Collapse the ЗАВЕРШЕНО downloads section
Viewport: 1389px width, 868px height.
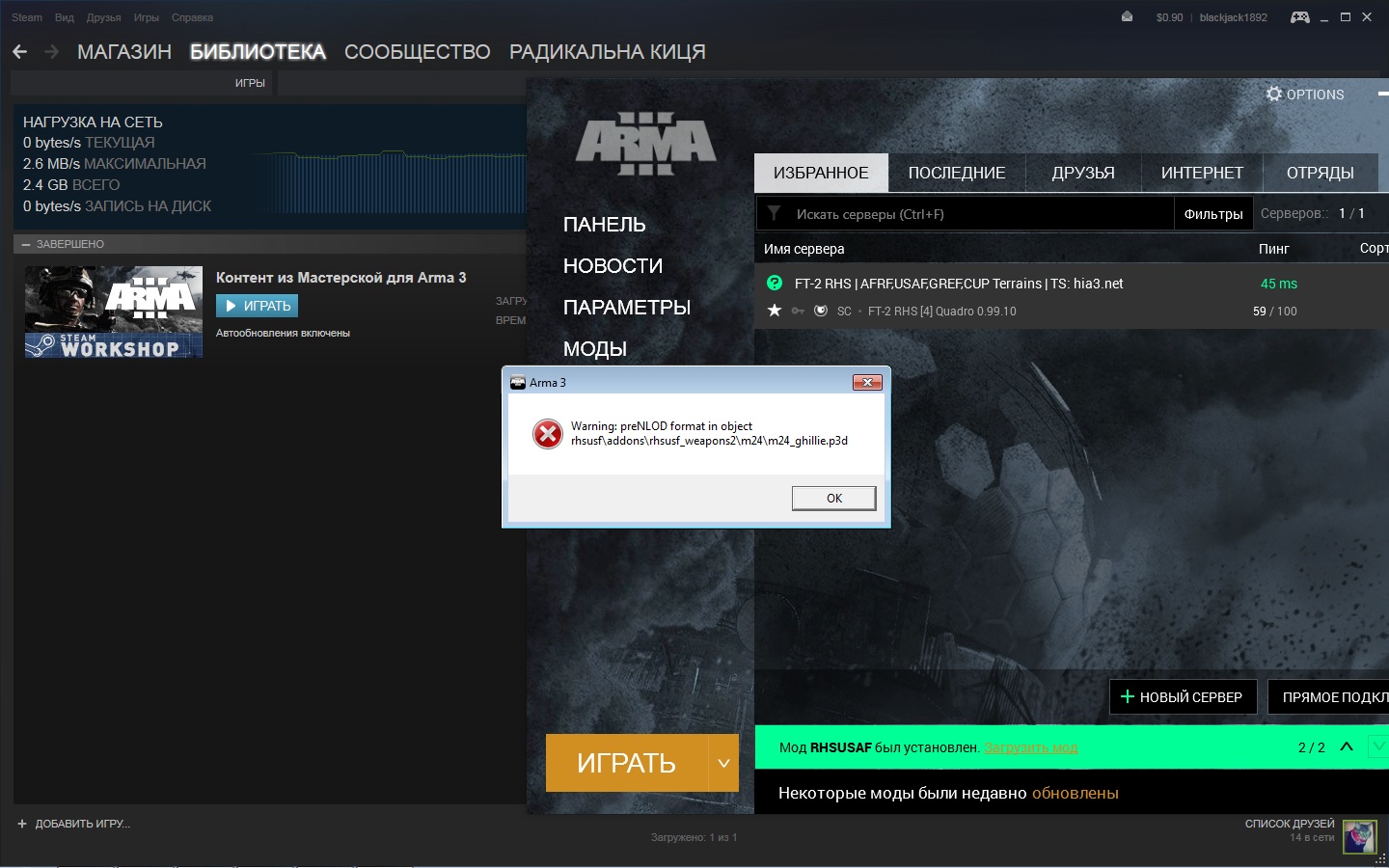(26, 244)
